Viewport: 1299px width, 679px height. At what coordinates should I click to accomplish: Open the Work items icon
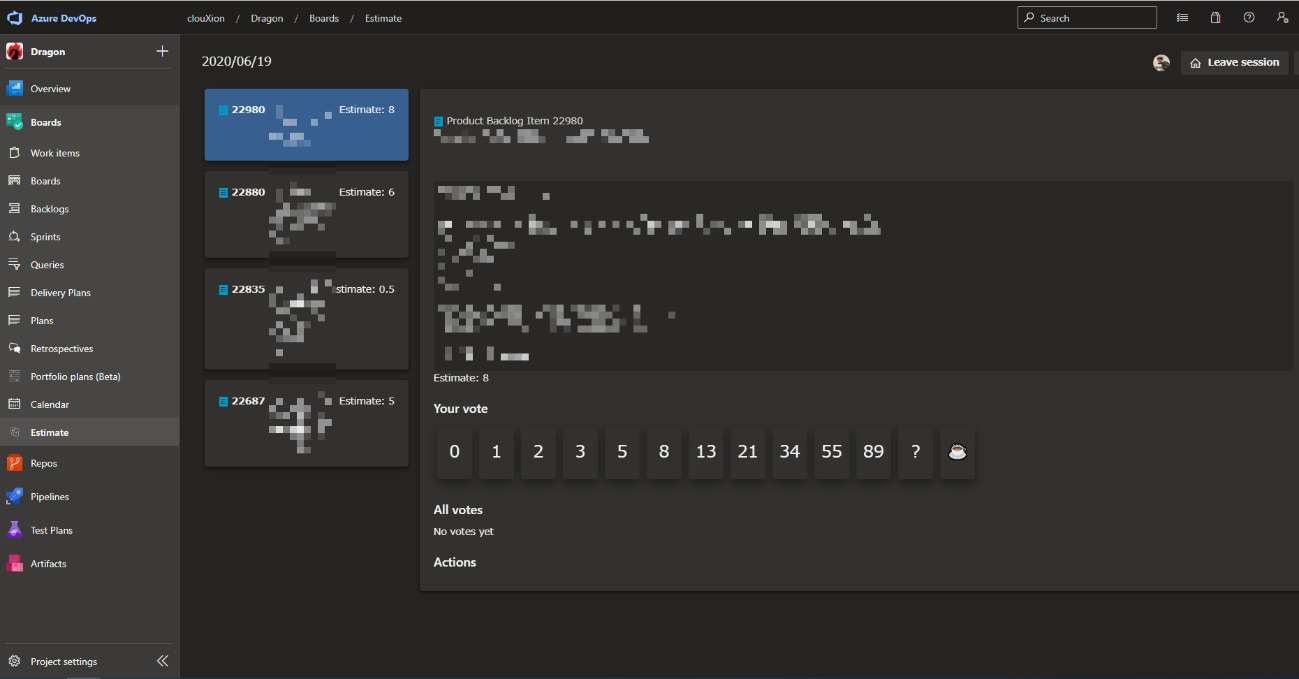pos(14,153)
